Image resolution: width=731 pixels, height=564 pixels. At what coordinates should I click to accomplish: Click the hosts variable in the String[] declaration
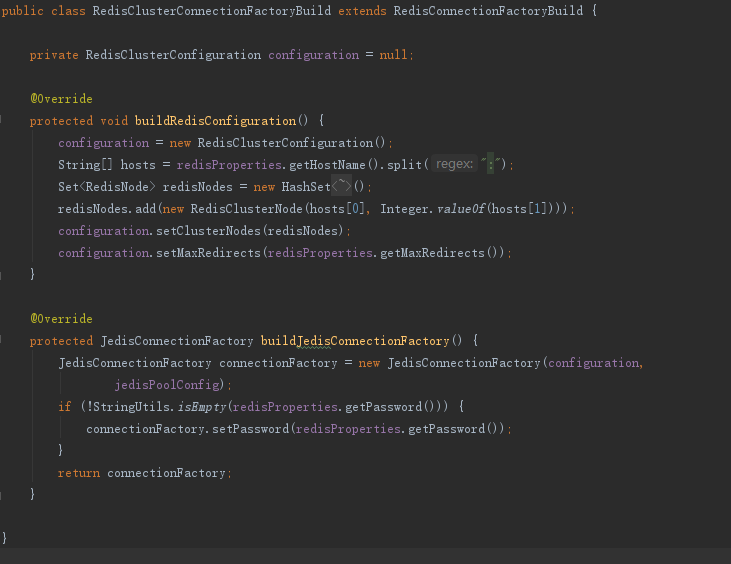point(138,165)
